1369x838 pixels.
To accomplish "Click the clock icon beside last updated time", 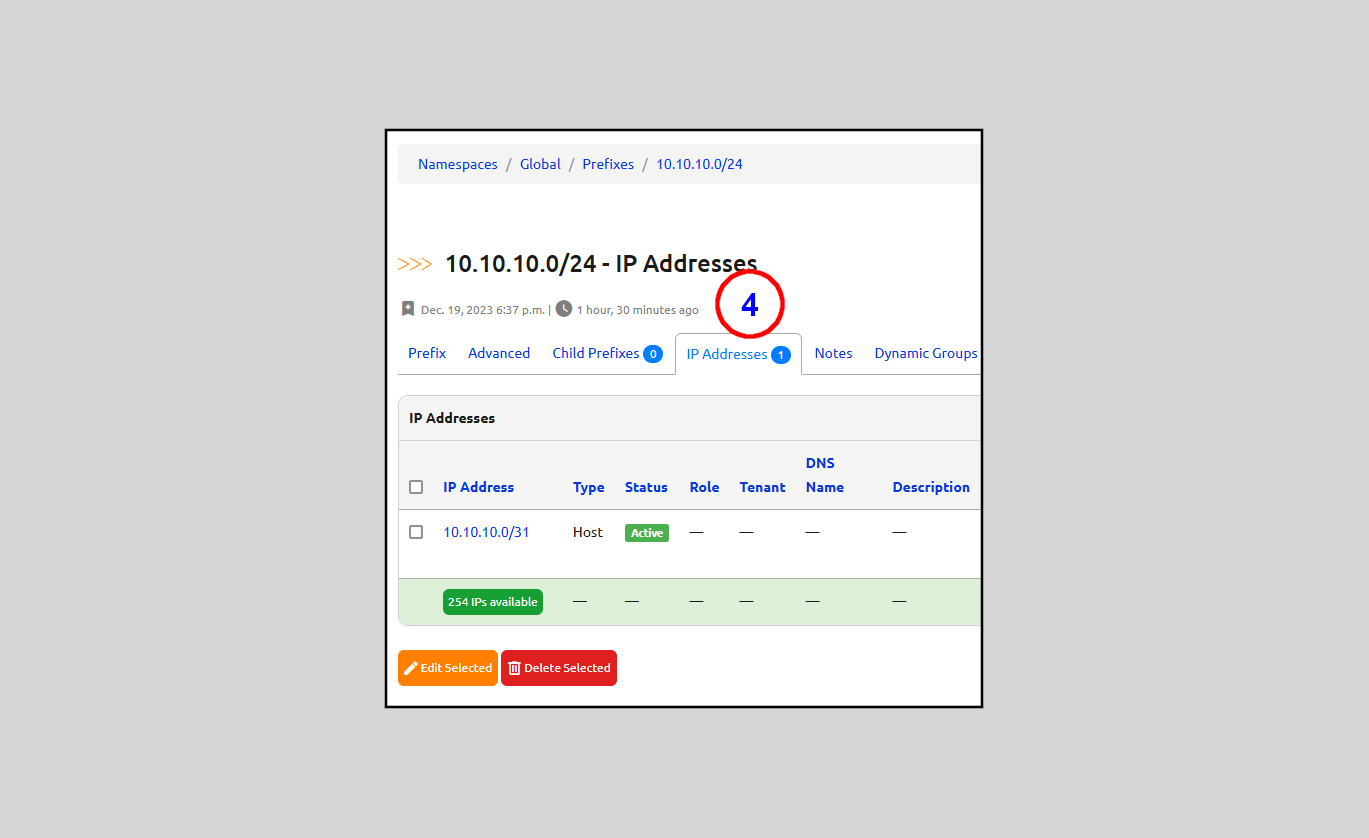I will tap(564, 309).
